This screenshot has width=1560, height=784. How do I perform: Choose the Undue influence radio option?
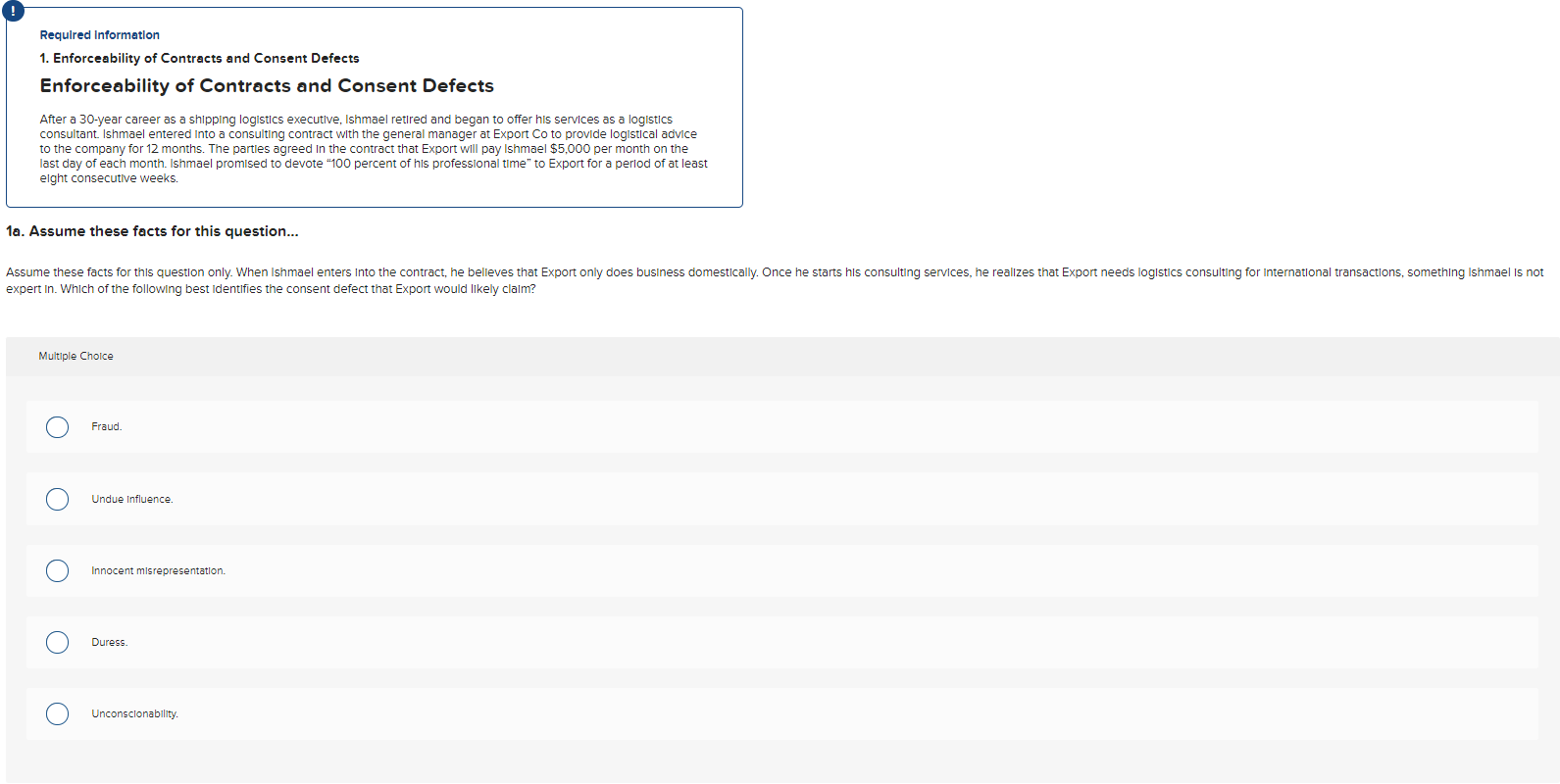point(58,500)
